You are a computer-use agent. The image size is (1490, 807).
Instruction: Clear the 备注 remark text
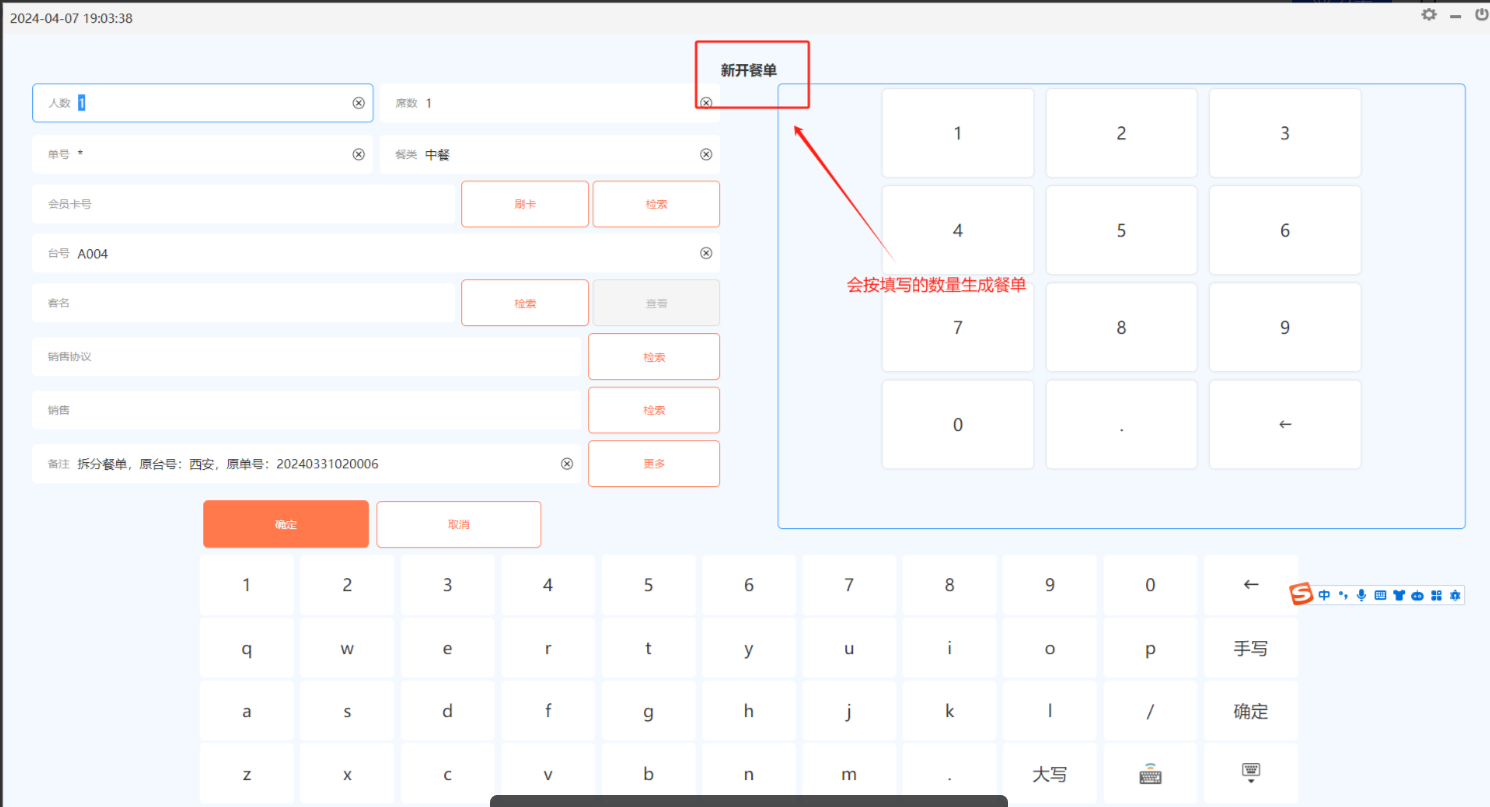tap(566, 464)
